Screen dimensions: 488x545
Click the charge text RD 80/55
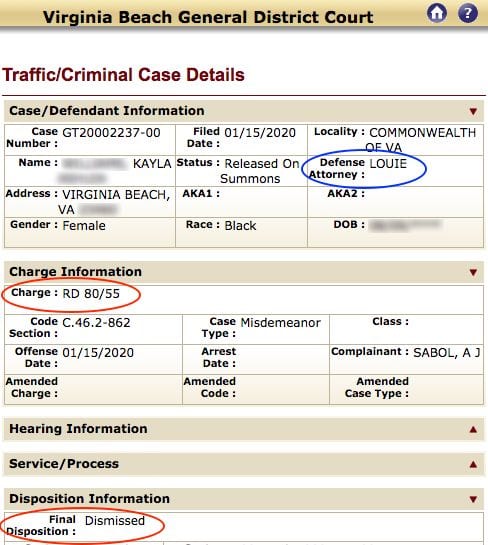click(x=91, y=294)
